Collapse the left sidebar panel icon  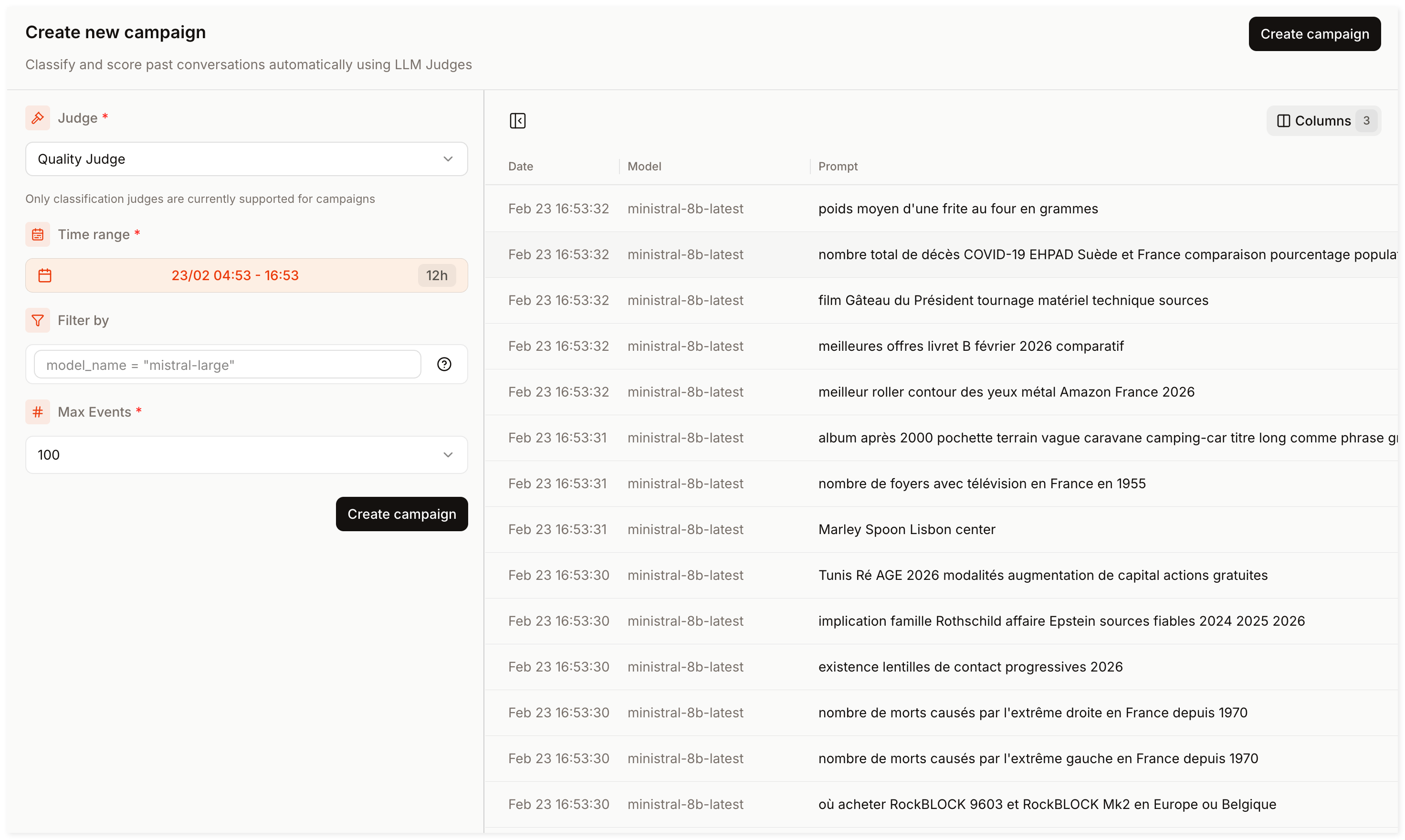point(517,121)
